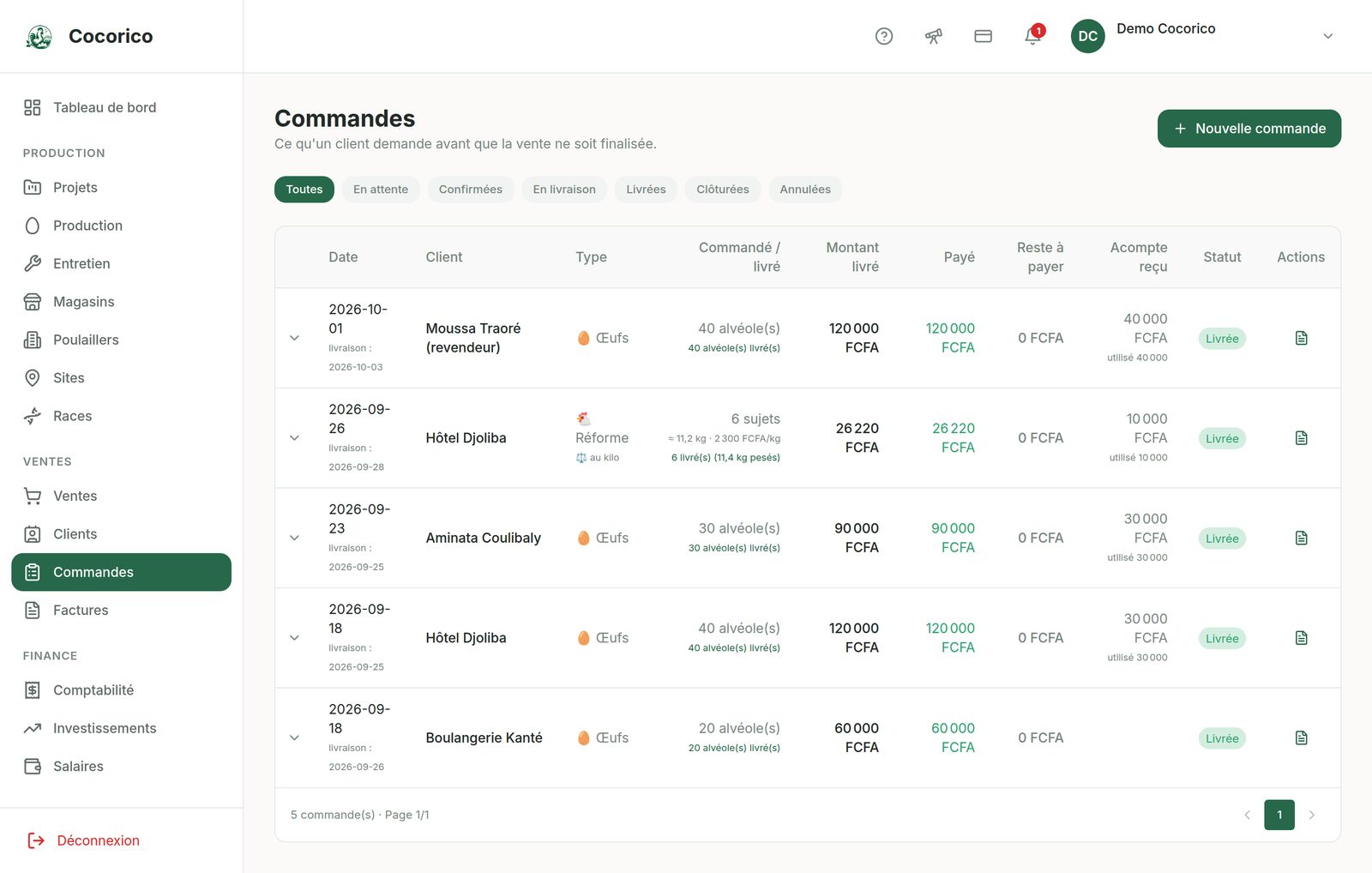Filter orders by En attente
The image size is (1372, 873).
coord(381,190)
